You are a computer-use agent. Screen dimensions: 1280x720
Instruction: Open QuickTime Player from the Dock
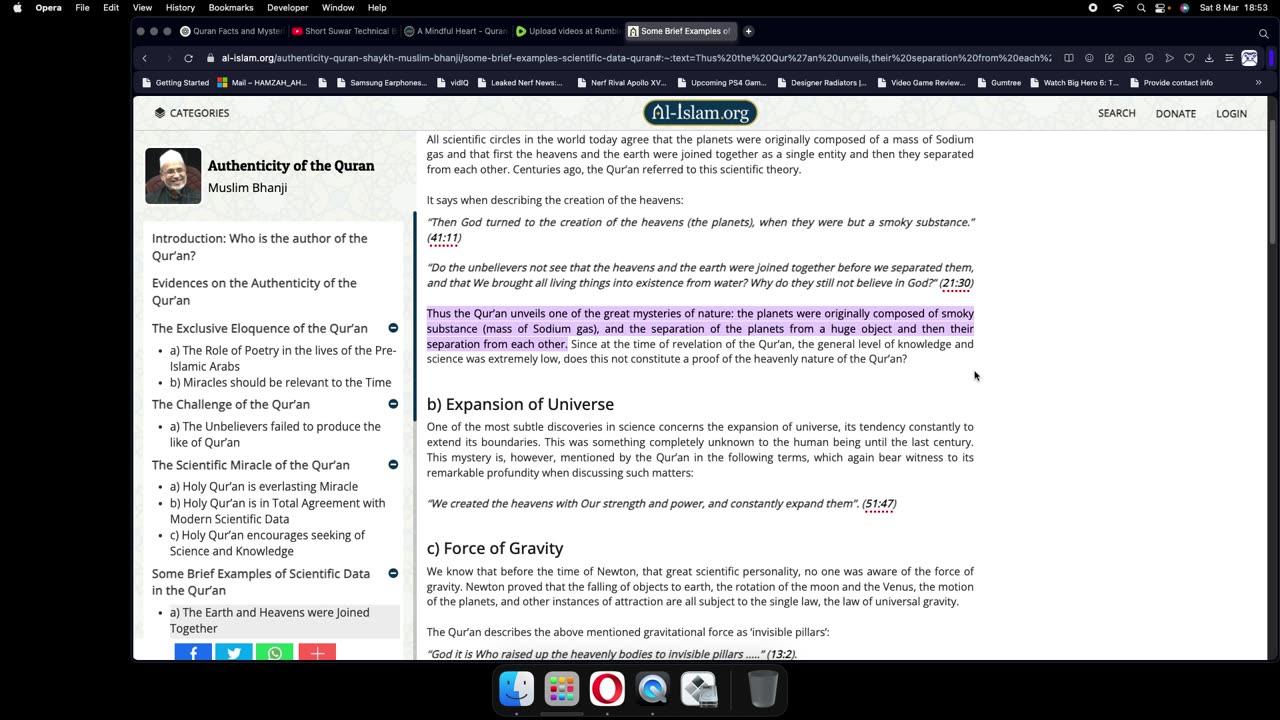[653, 689]
